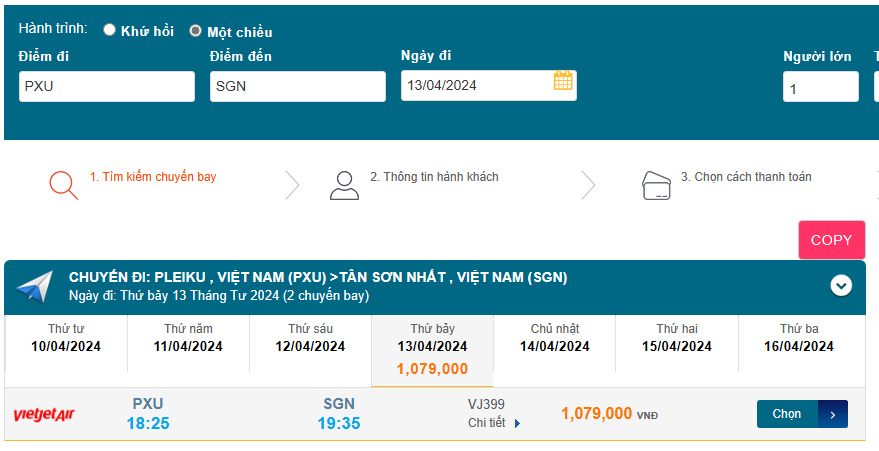Select the Khứ hồi round-trip option
Screen dimensions: 879x451
[x=110, y=31]
